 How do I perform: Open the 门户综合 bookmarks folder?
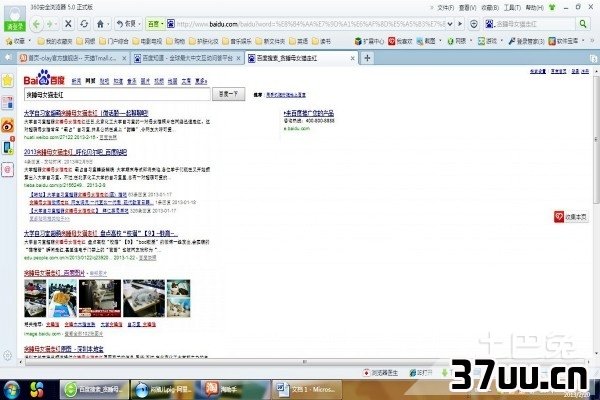(114, 41)
